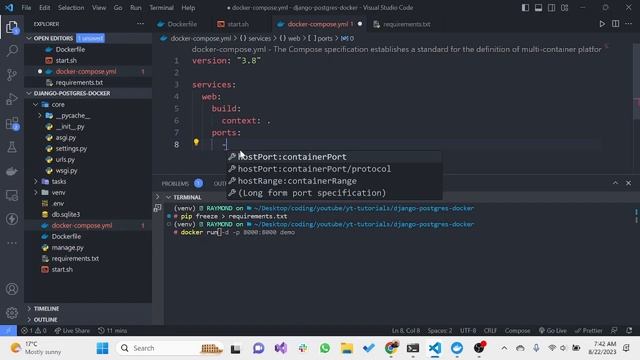Select hostPort:containerPort/protocol suggestion
Image resolution: width=640 pixels, height=360 pixels.
click(x=334, y=169)
